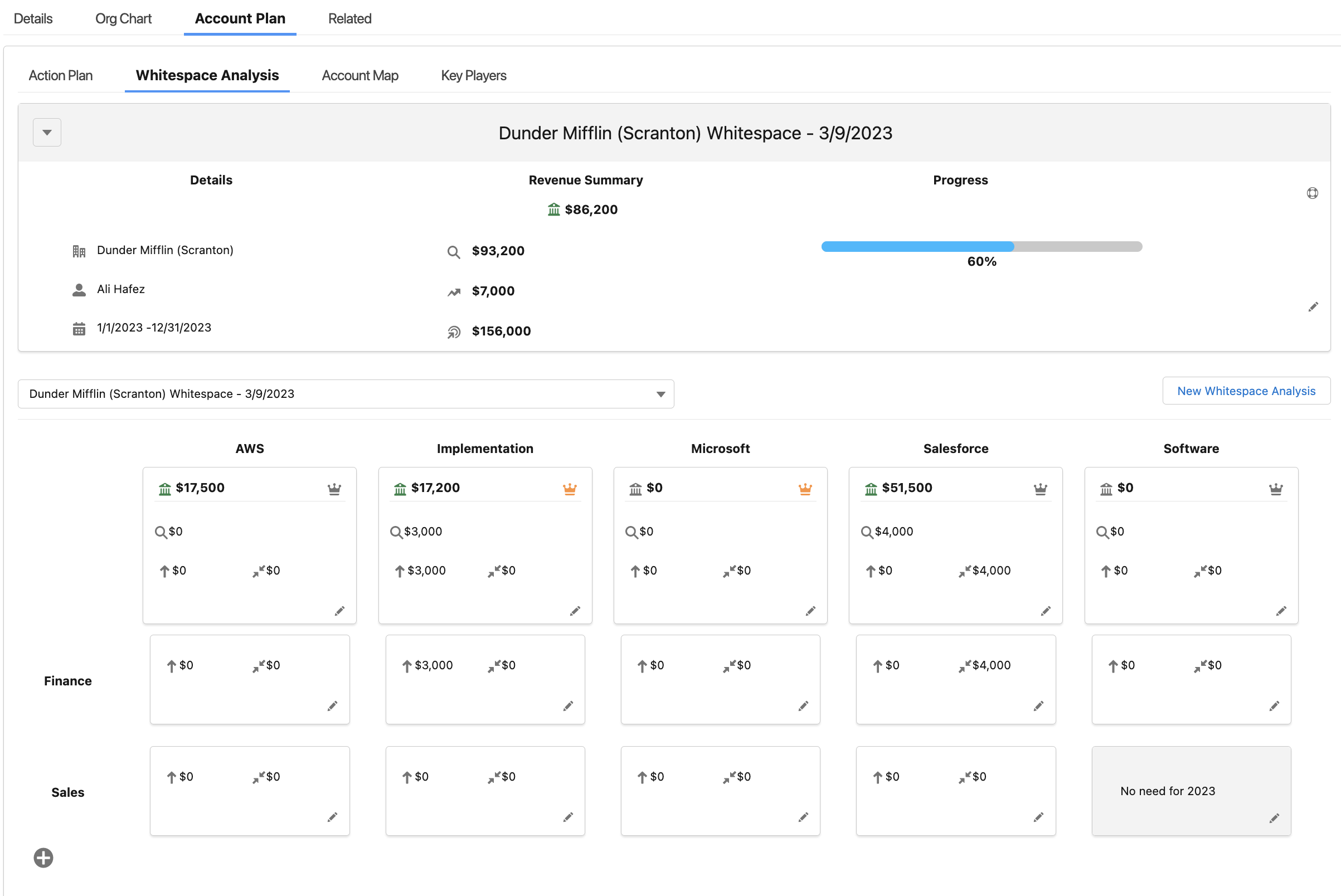Open the whitespace header dropdown menu arrow
The height and width of the screenshot is (896, 1341).
[47, 133]
